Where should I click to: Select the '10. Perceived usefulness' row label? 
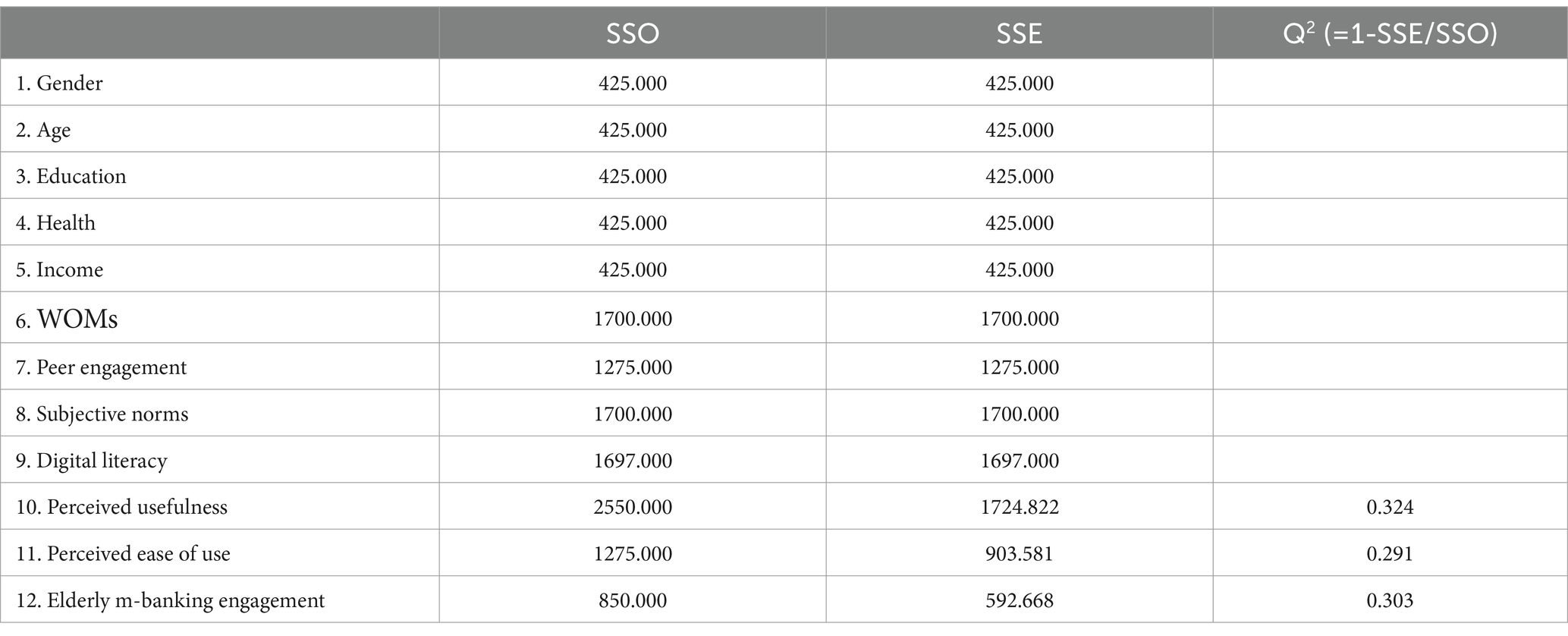[121, 507]
